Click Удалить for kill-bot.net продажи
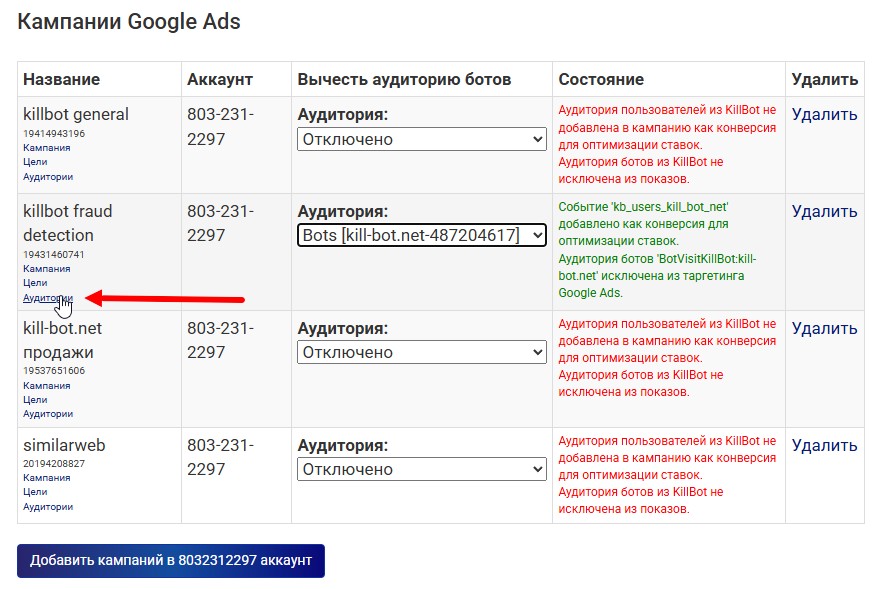This screenshot has width=886, height=589. [824, 328]
